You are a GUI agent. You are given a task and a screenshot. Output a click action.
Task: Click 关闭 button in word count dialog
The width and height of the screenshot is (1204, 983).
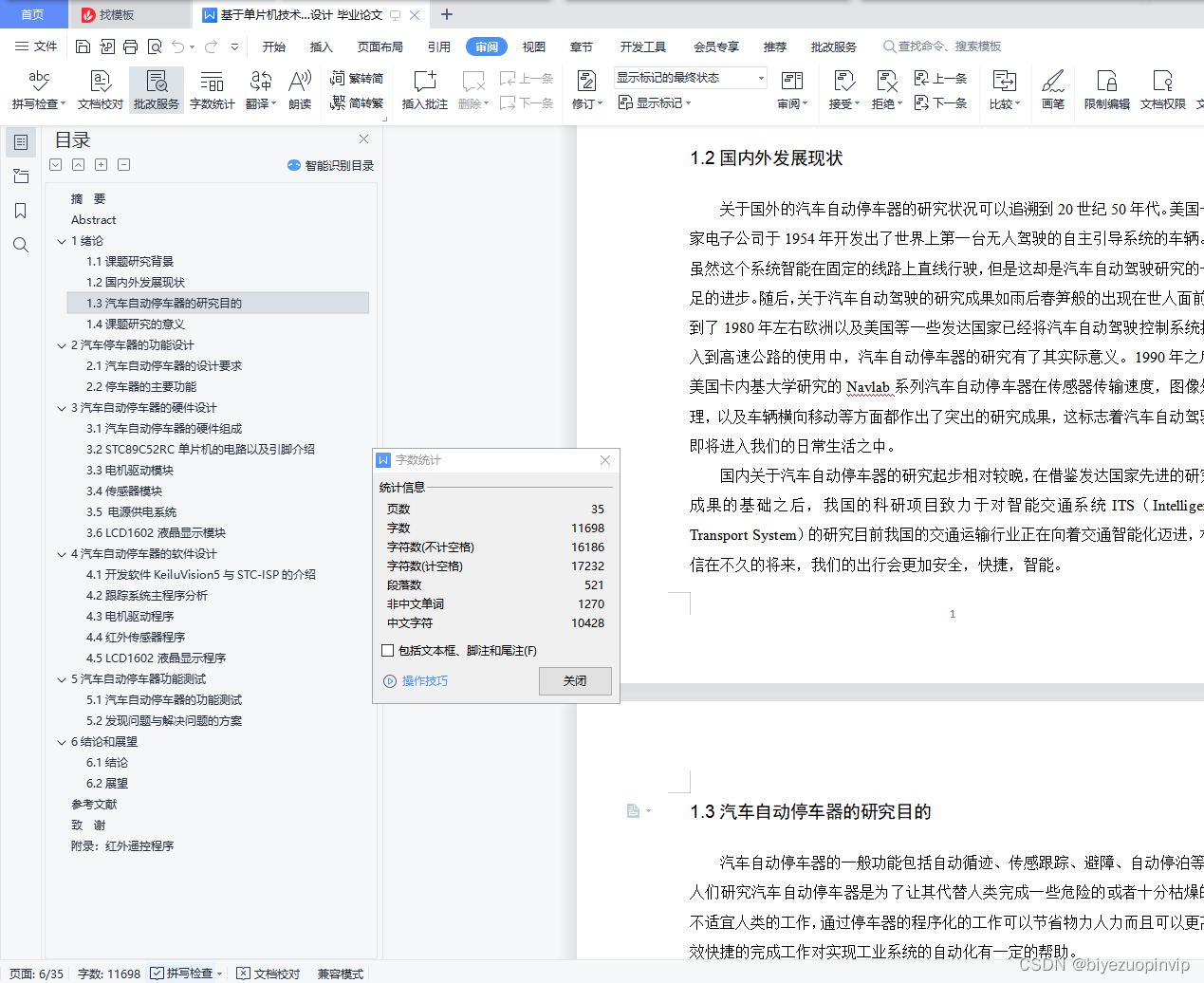575,680
